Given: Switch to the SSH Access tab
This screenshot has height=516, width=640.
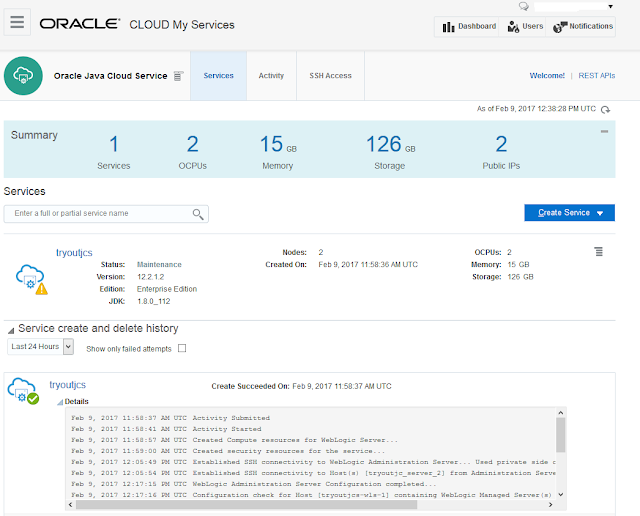Looking at the screenshot, I should point(330,76).
